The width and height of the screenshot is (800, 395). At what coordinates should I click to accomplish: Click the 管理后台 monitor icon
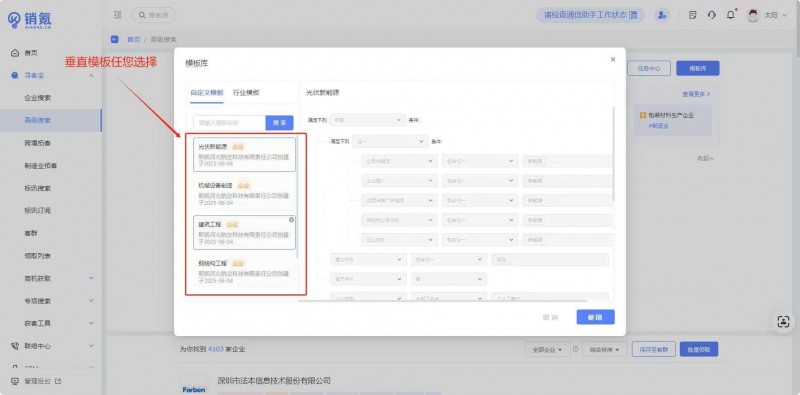click(x=15, y=381)
